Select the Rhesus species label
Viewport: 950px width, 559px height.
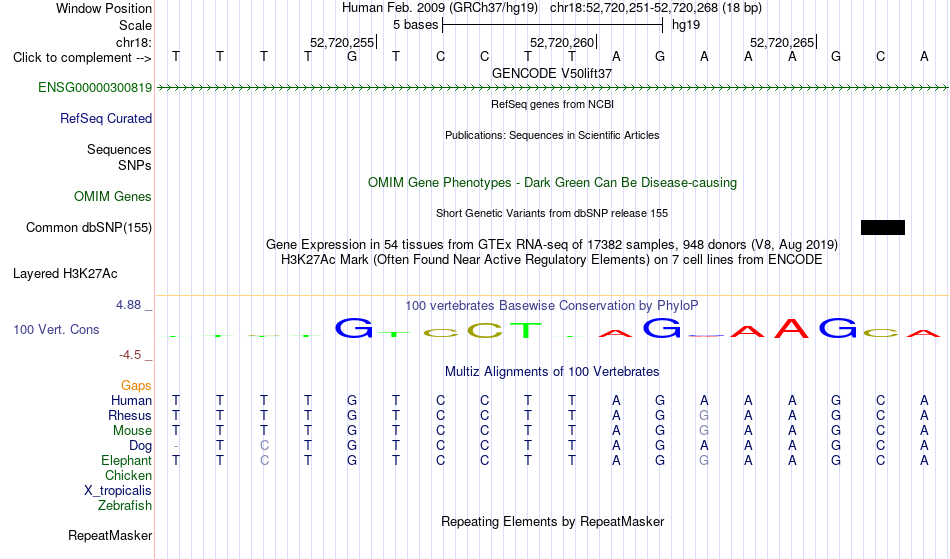(130, 415)
